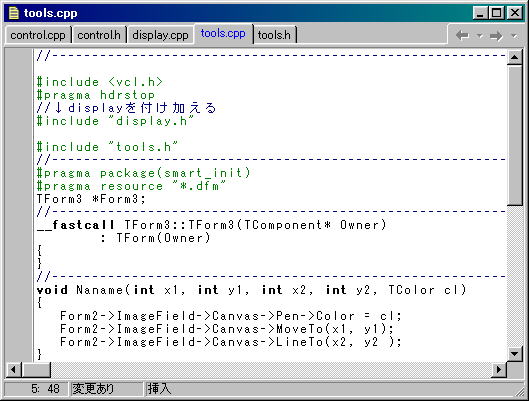Click the horizontal scrollbar right arrow
This screenshot has width=529, height=401.
tap(499, 370)
